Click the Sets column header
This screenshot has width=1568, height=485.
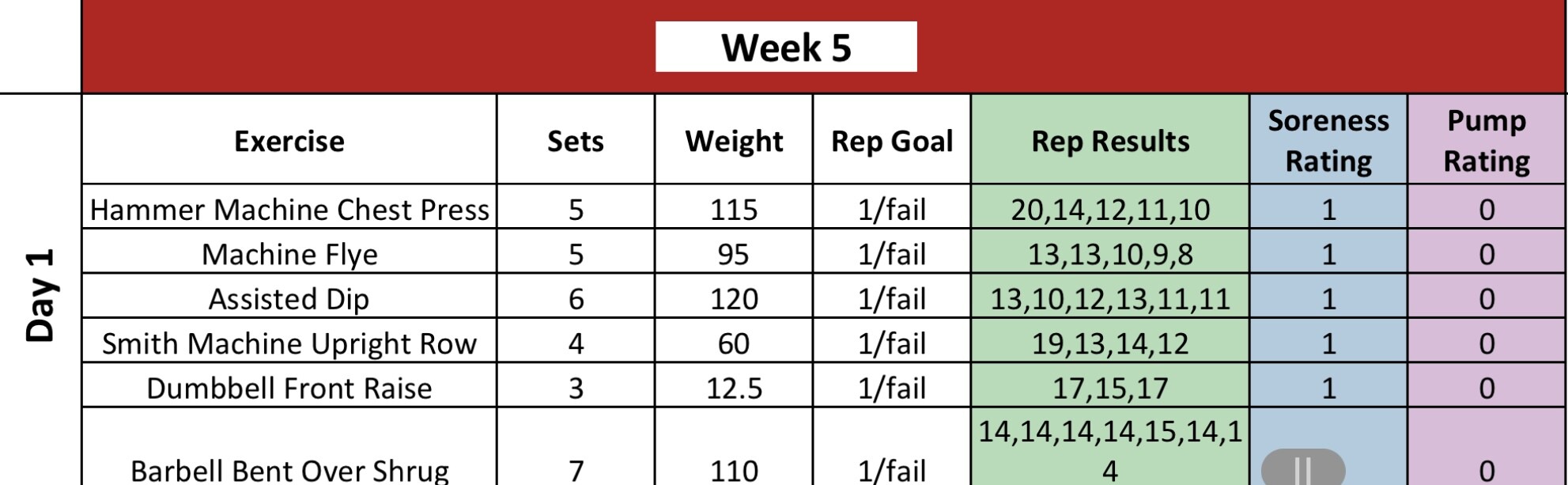tap(575, 141)
